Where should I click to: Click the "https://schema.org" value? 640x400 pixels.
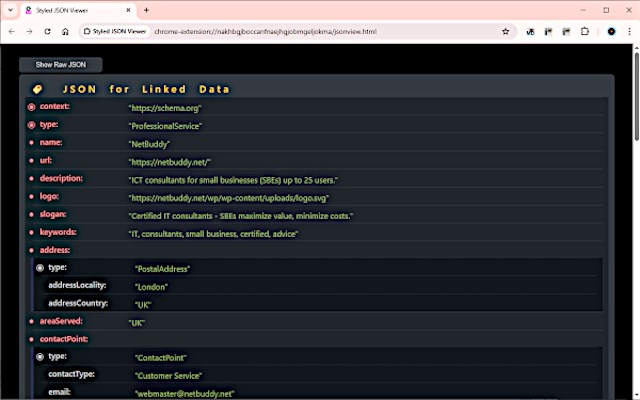[x=165, y=108]
